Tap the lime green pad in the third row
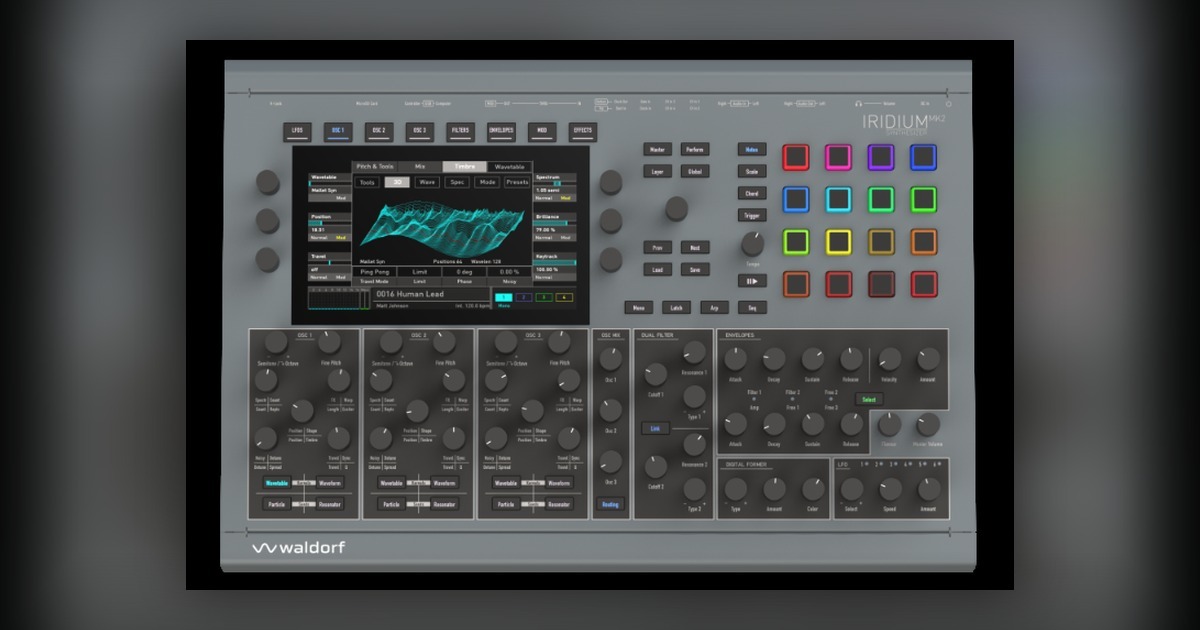This screenshot has height=630, width=1200. 796,242
